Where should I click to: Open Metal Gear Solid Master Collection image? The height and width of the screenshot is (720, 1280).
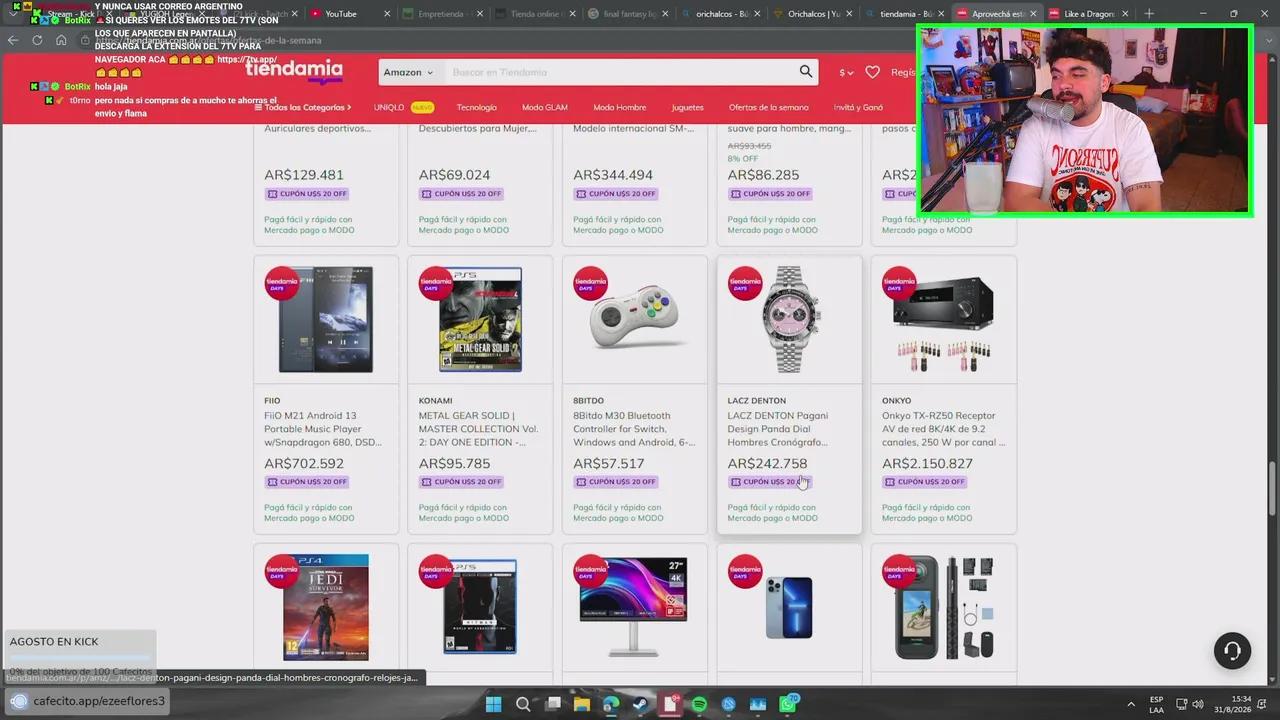[x=480, y=320]
